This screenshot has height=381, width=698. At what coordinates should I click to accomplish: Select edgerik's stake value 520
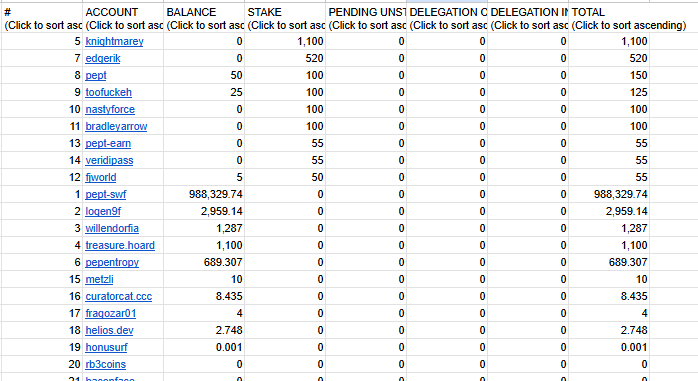click(285, 58)
